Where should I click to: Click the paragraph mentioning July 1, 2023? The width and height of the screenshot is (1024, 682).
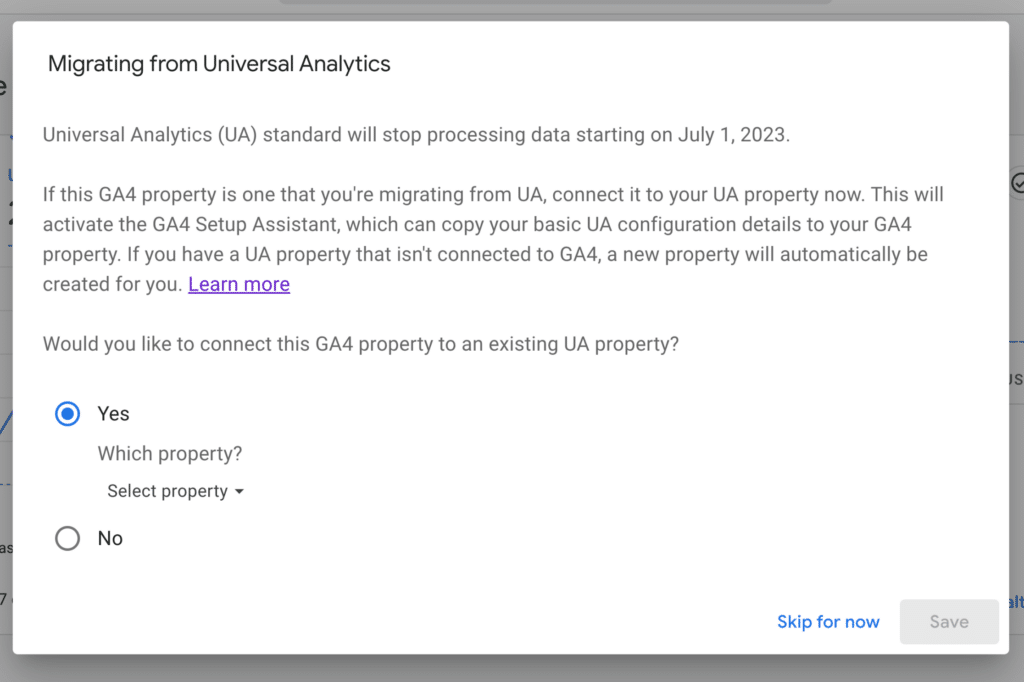[x=415, y=134]
